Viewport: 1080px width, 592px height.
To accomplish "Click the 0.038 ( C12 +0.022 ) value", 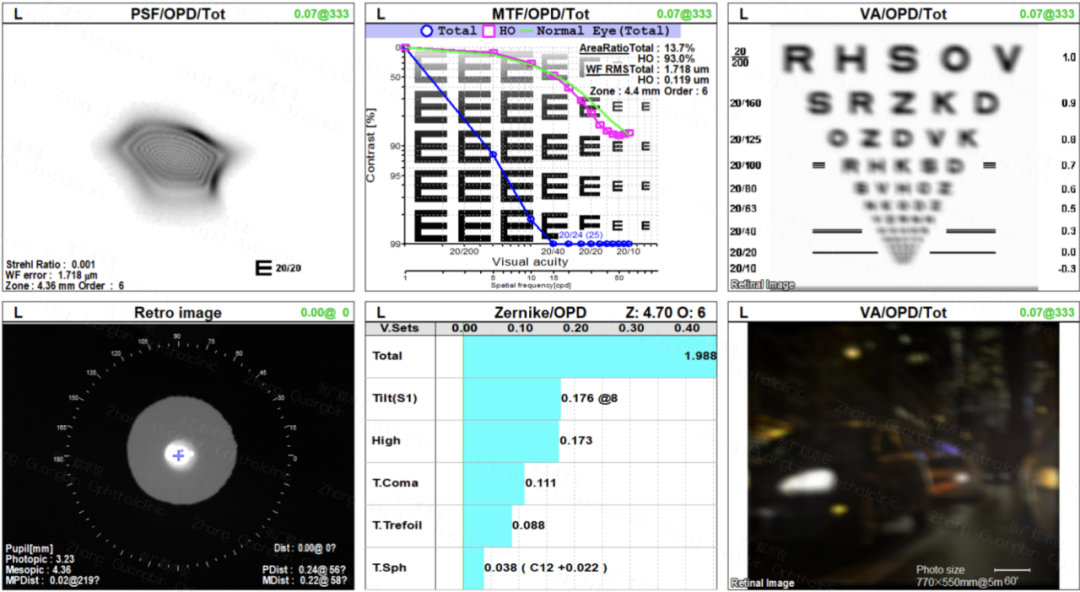I will (546, 568).
